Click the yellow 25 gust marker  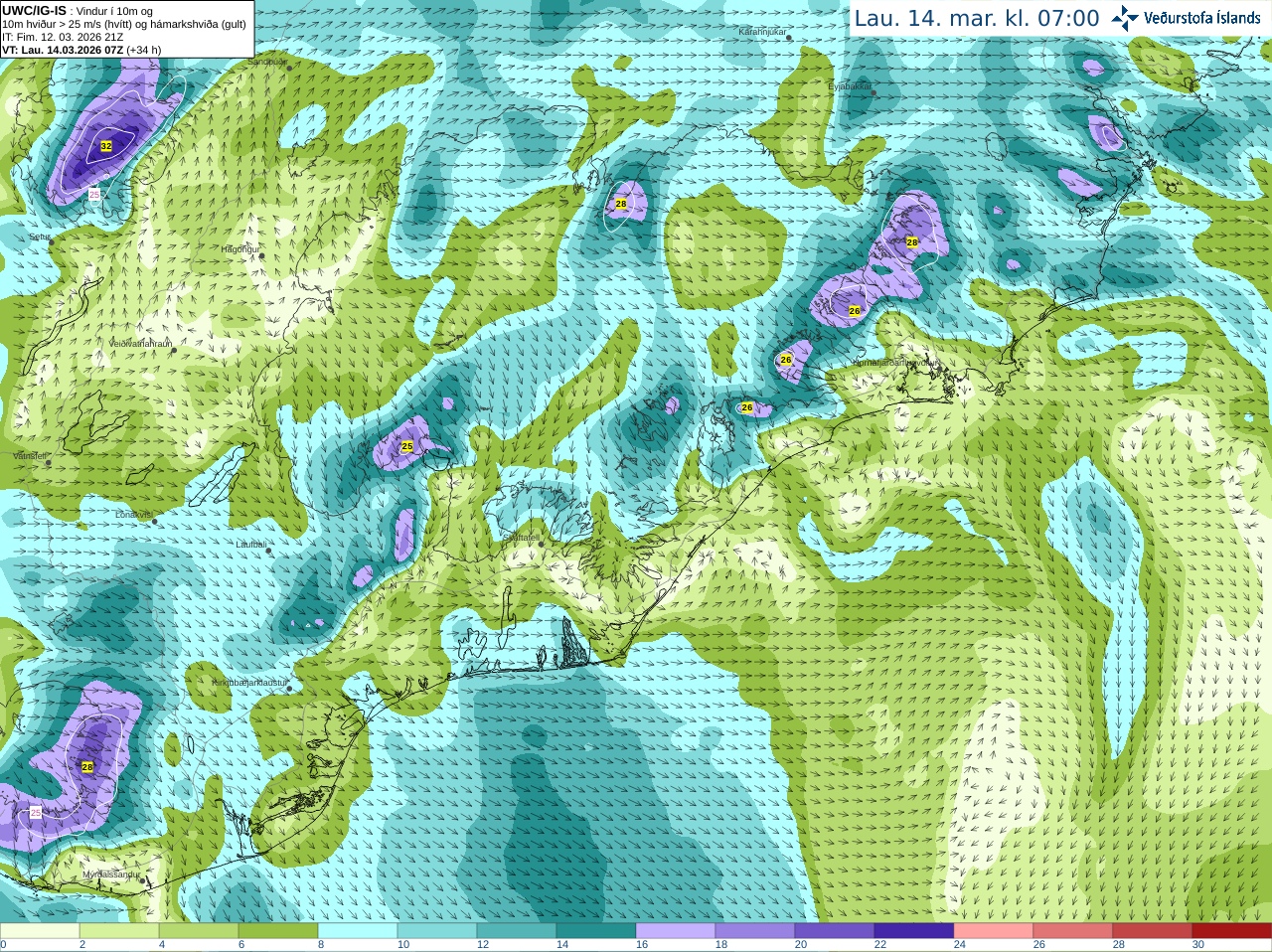coord(406,447)
